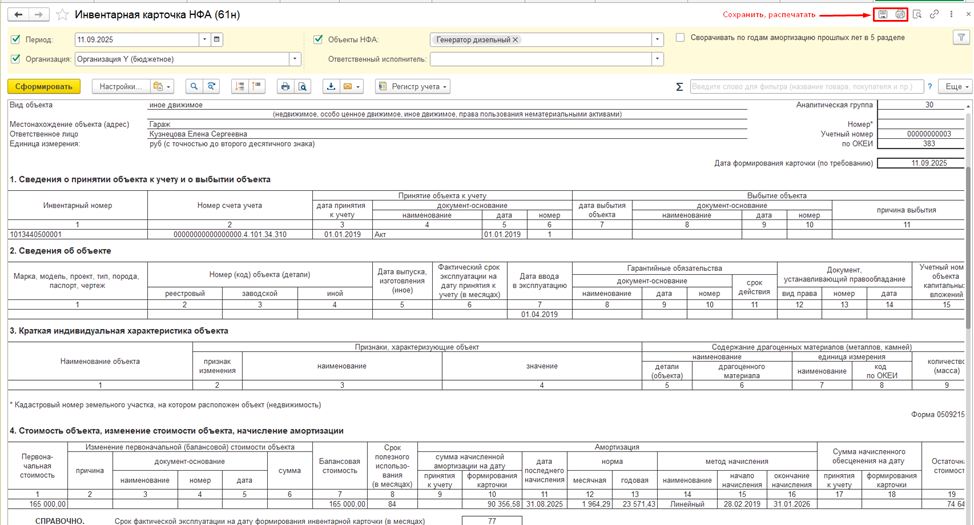Click the Ответственный исполнитель field
The width and height of the screenshot is (974, 525).
540,60
